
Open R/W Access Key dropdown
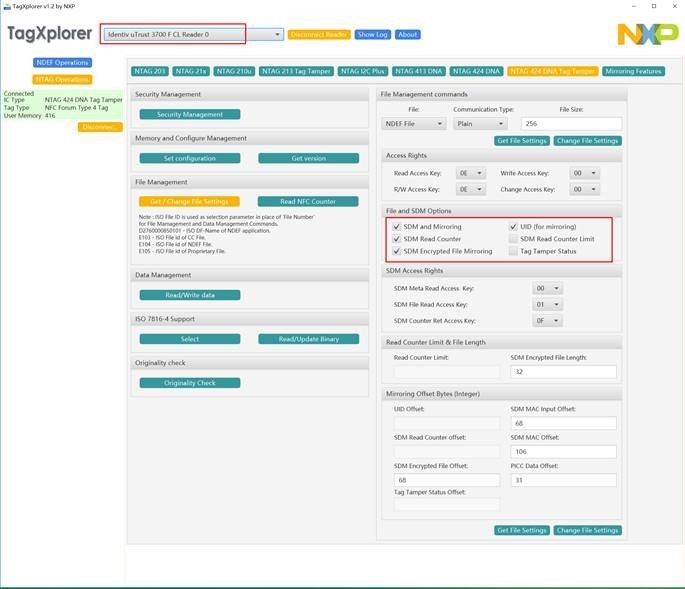click(x=471, y=189)
